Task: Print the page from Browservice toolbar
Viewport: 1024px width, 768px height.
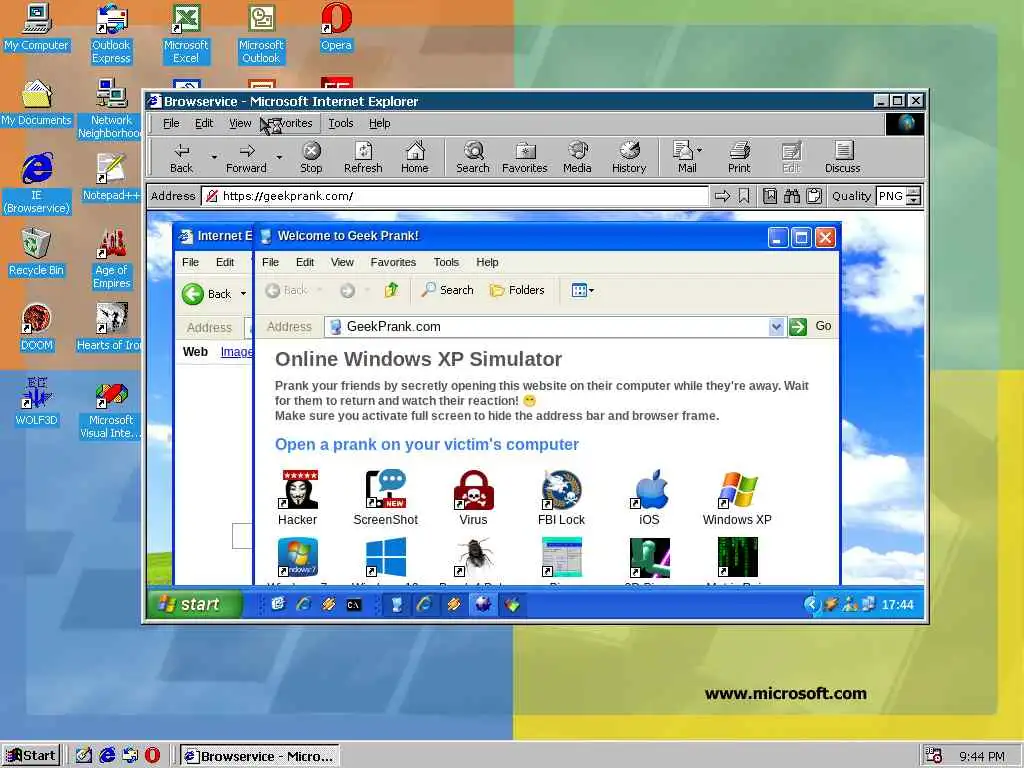Action: click(x=739, y=158)
